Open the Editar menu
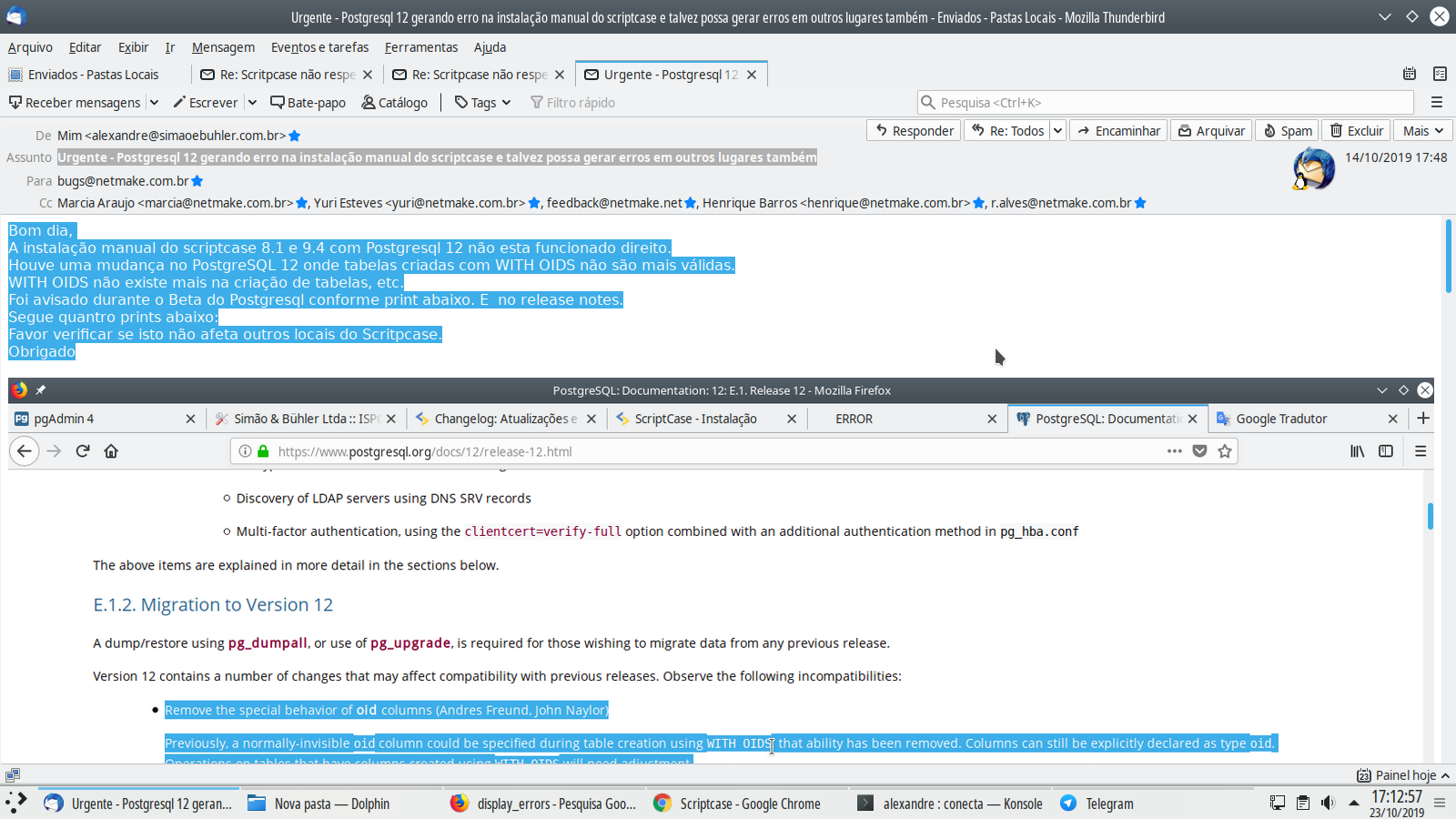Screen dimensions: 1456x819 click(85, 47)
